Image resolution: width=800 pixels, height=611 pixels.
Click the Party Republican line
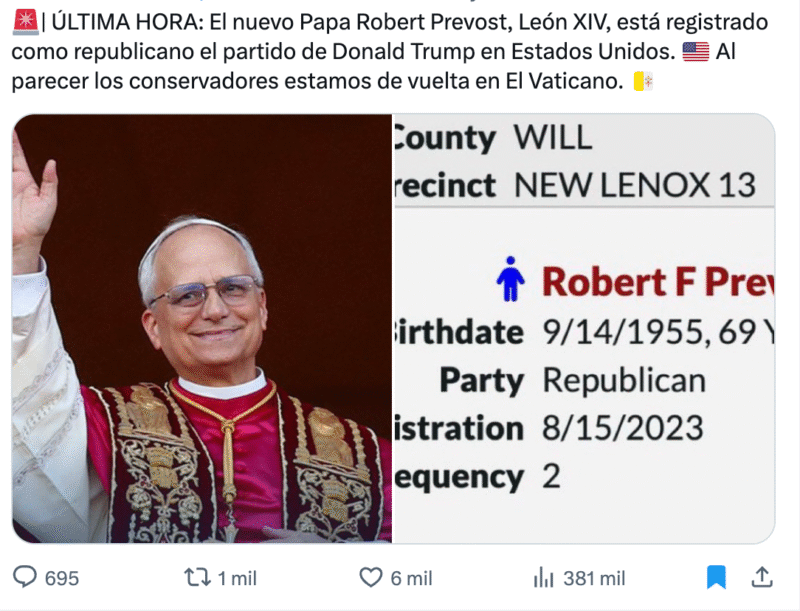pyautogui.click(x=572, y=380)
